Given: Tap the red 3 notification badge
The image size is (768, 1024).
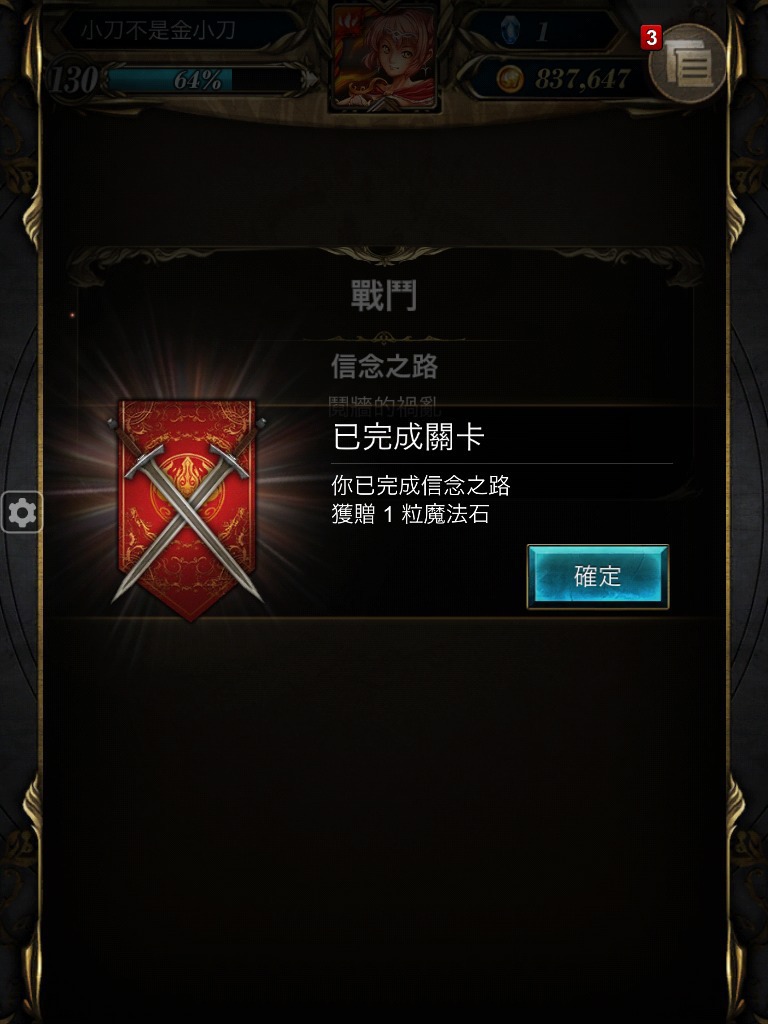Looking at the screenshot, I should 651,38.
